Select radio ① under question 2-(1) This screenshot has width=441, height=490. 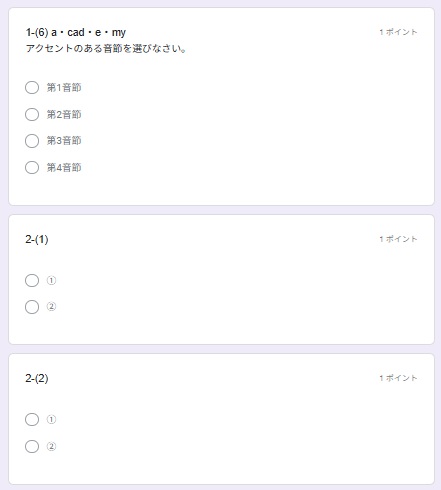click(x=32, y=280)
